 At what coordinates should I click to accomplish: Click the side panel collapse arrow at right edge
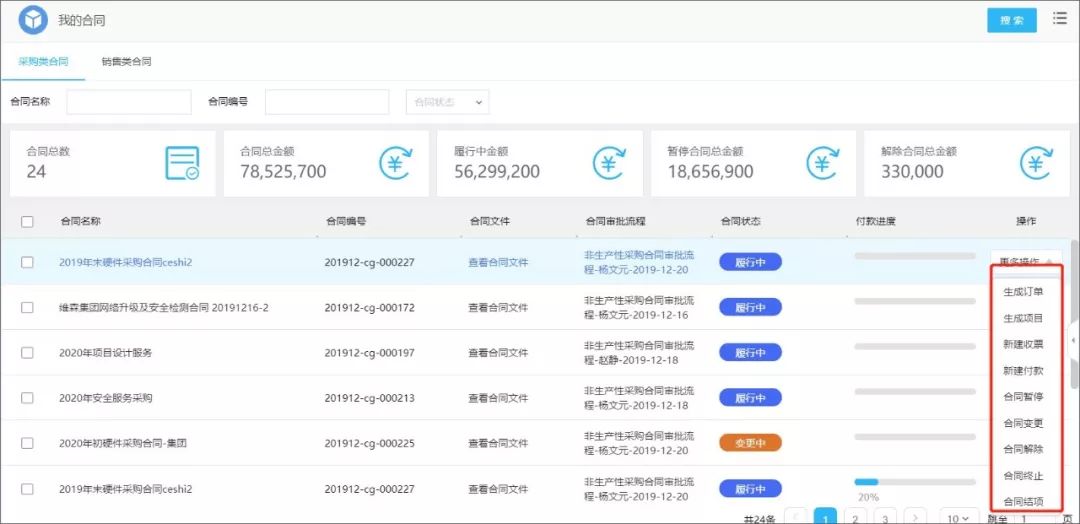tap(1074, 340)
